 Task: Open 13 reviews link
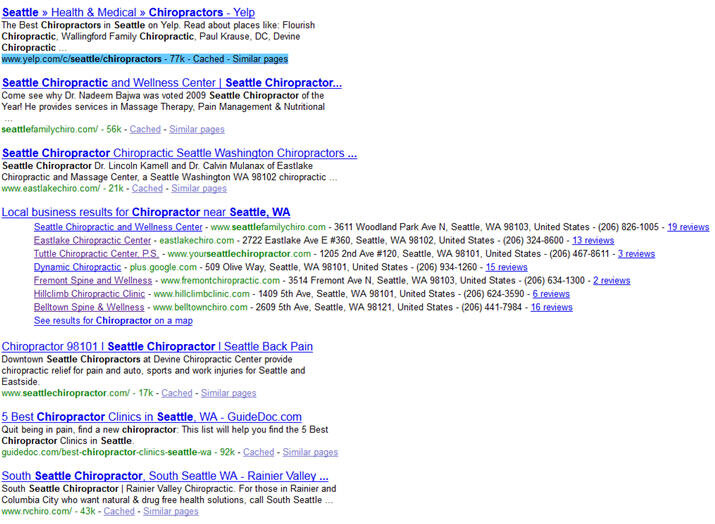tap(593, 240)
